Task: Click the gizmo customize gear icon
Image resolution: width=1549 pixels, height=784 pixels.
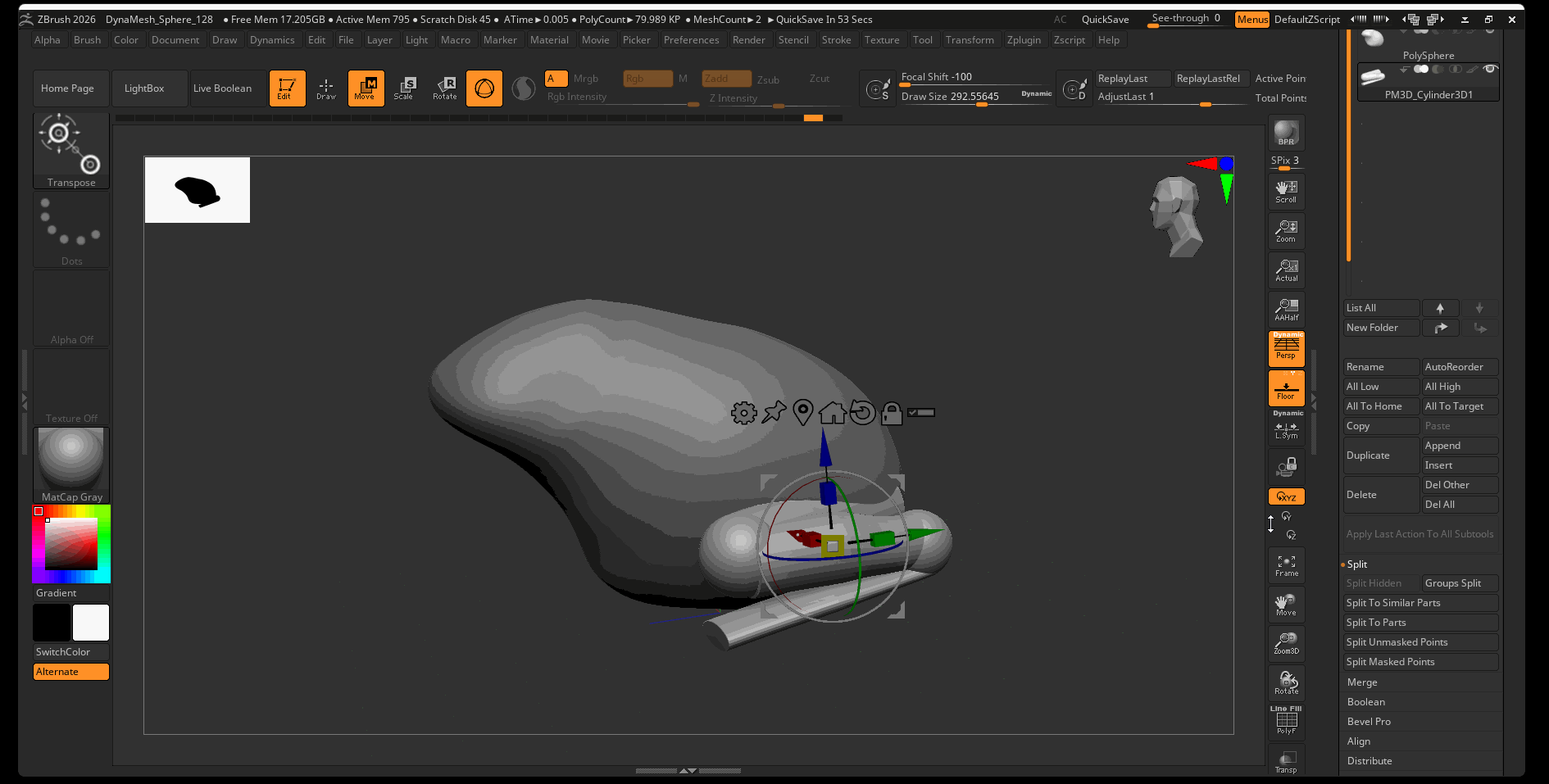Action: [743, 413]
